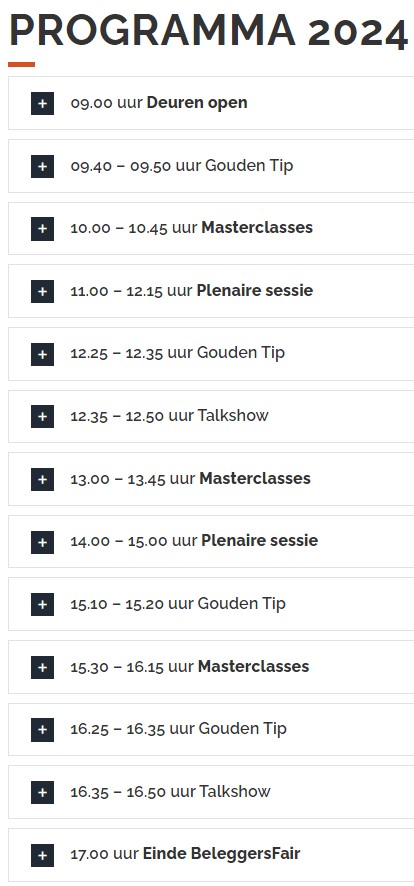The height and width of the screenshot is (886, 414).
Task: Click plus icon beside 15.30 – 16.15 Masterclasses
Action: click(42, 667)
